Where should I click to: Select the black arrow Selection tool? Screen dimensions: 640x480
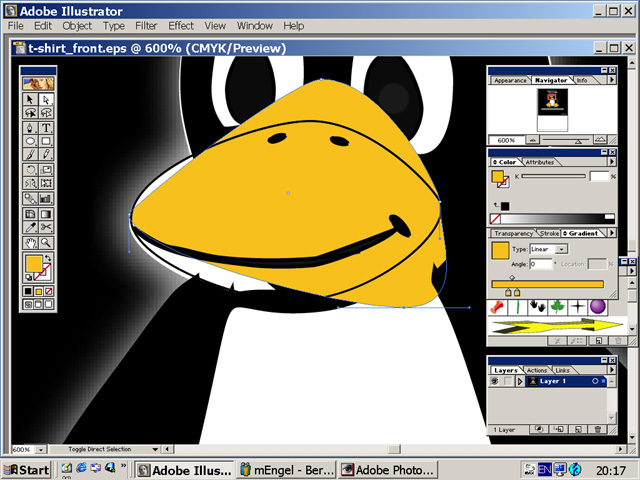click(30, 99)
